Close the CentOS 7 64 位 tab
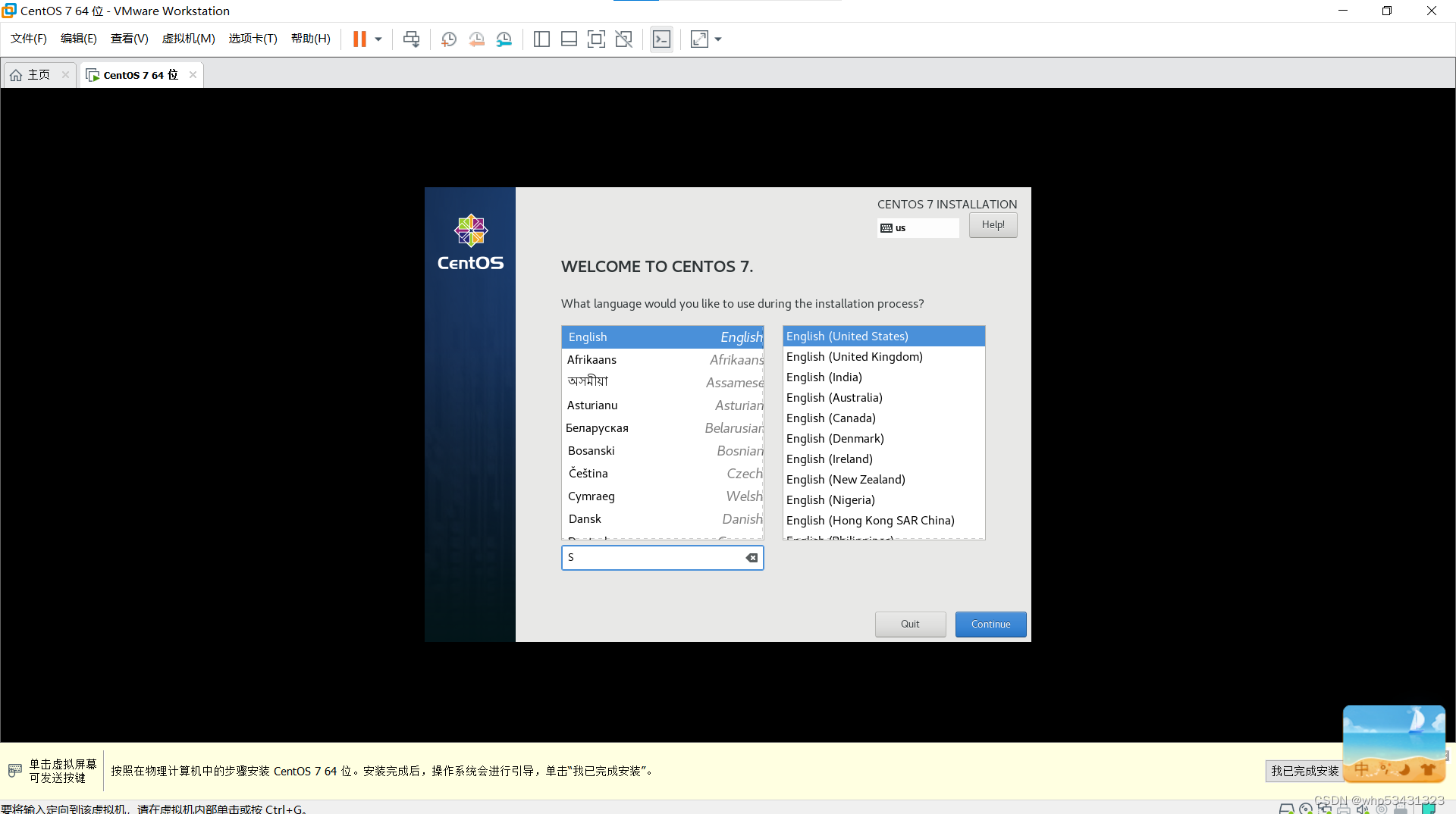 [x=193, y=74]
